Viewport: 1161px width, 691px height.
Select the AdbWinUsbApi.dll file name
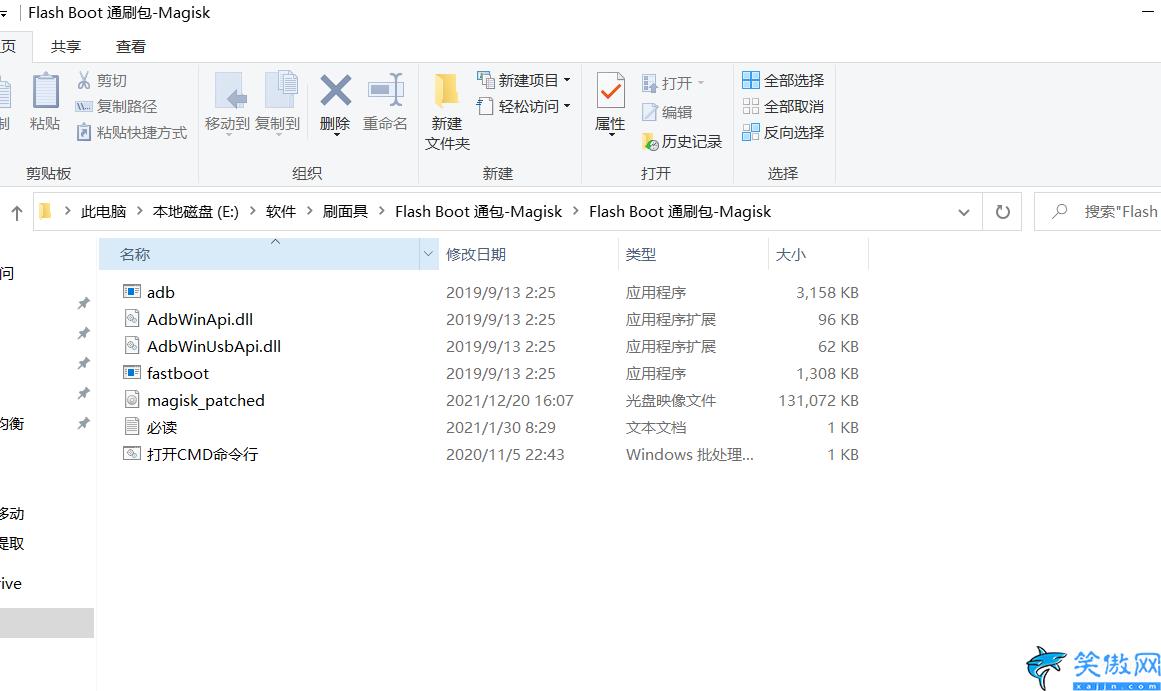214,346
